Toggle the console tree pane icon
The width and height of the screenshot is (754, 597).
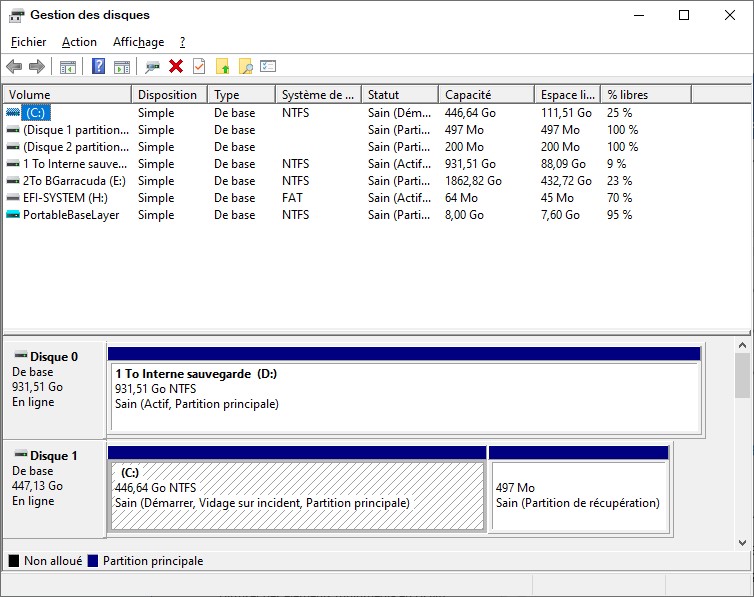click(68, 67)
